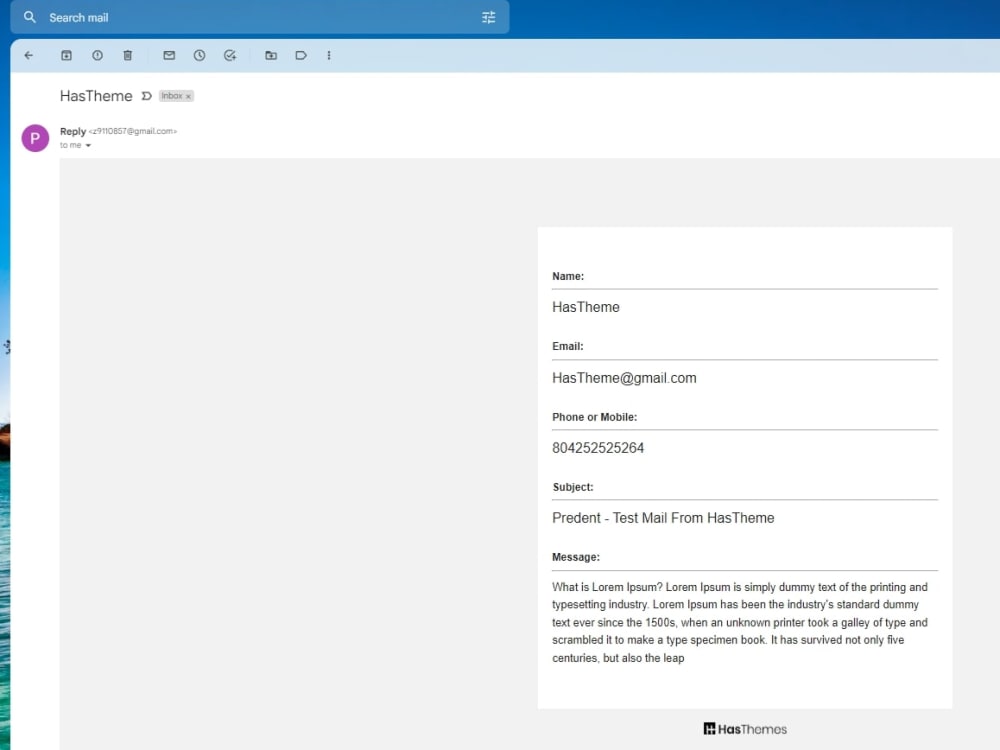Delete this email with trash icon
1000x750 pixels.
128,55
